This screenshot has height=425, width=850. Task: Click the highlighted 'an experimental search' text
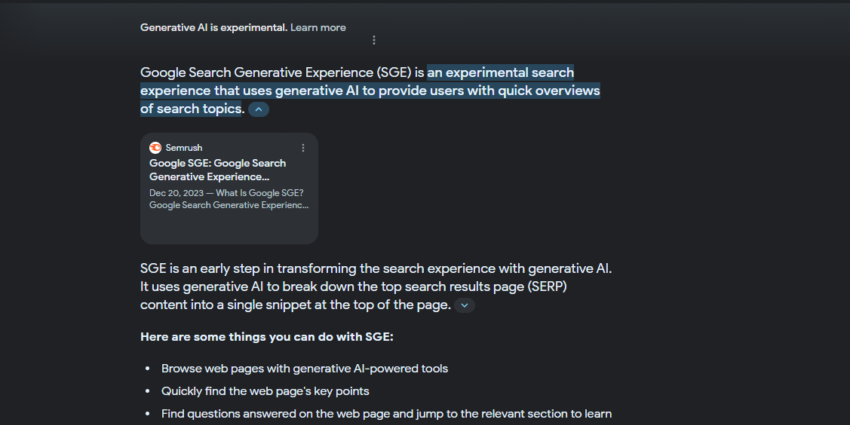click(500, 73)
